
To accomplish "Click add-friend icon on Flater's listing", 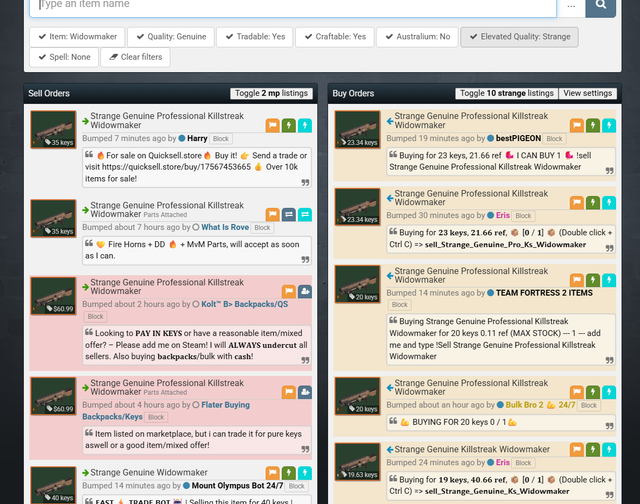I will pyautogui.click(x=305, y=392).
